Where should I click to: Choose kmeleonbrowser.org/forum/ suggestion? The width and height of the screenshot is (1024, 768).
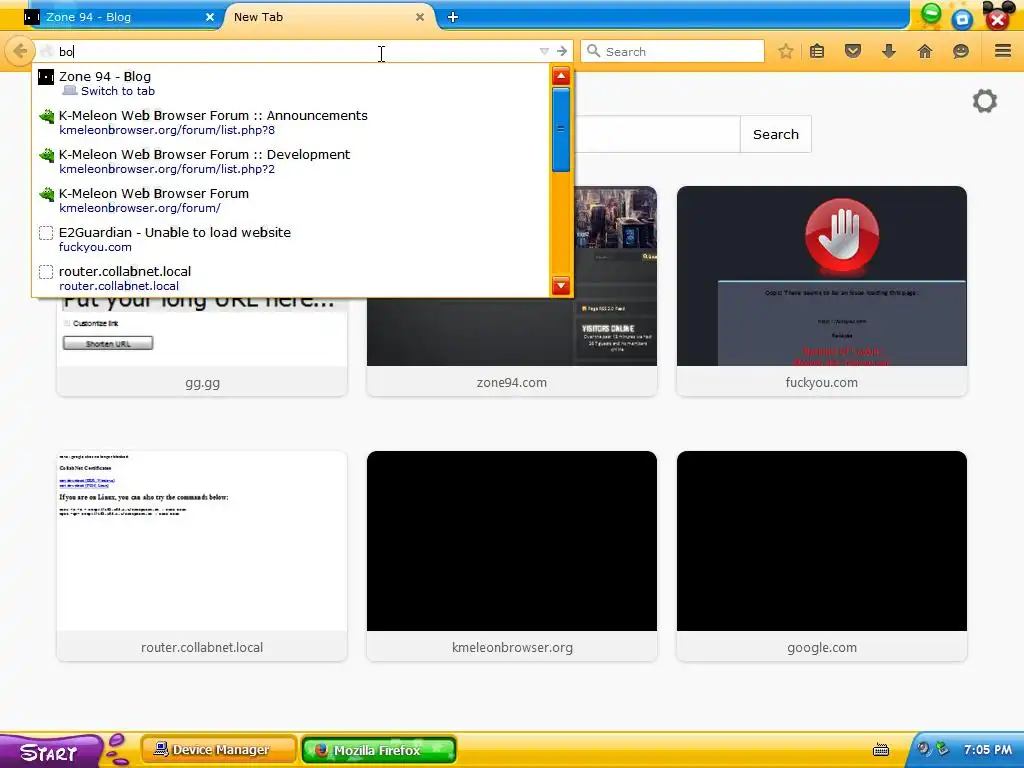[x=291, y=200]
